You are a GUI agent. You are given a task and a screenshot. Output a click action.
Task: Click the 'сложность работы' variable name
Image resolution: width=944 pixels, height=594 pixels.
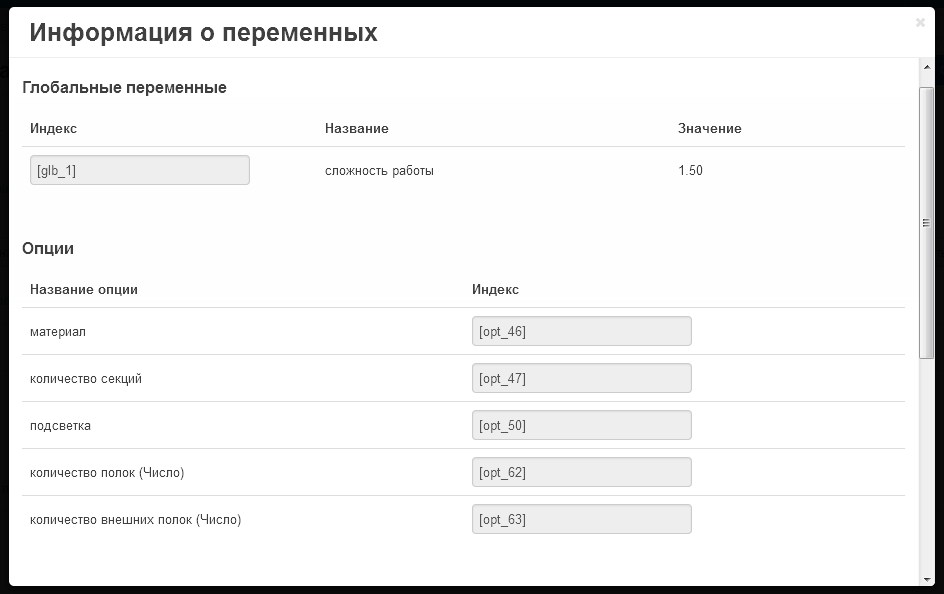(x=379, y=171)
